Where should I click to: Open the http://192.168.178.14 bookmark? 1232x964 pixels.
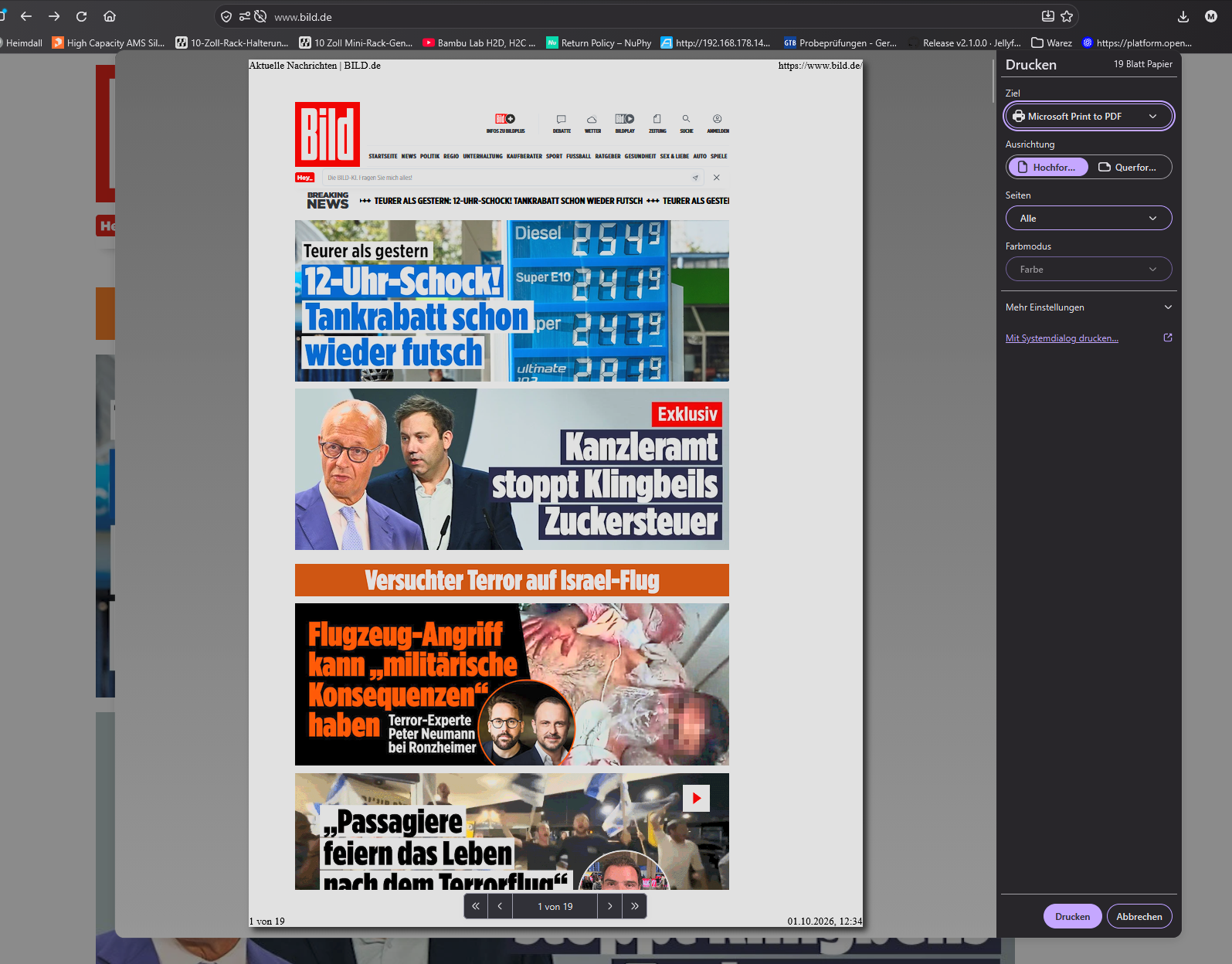pos(715,43)
